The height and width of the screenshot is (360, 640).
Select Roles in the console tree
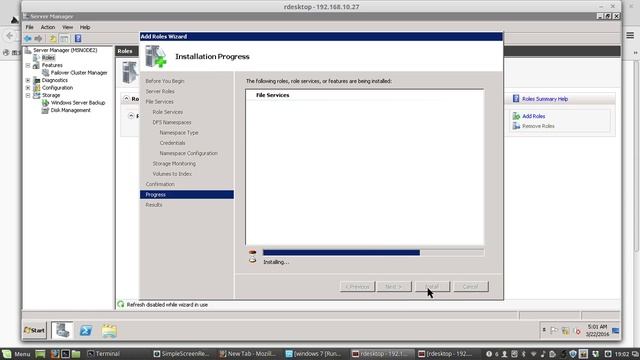pos(48,58)
